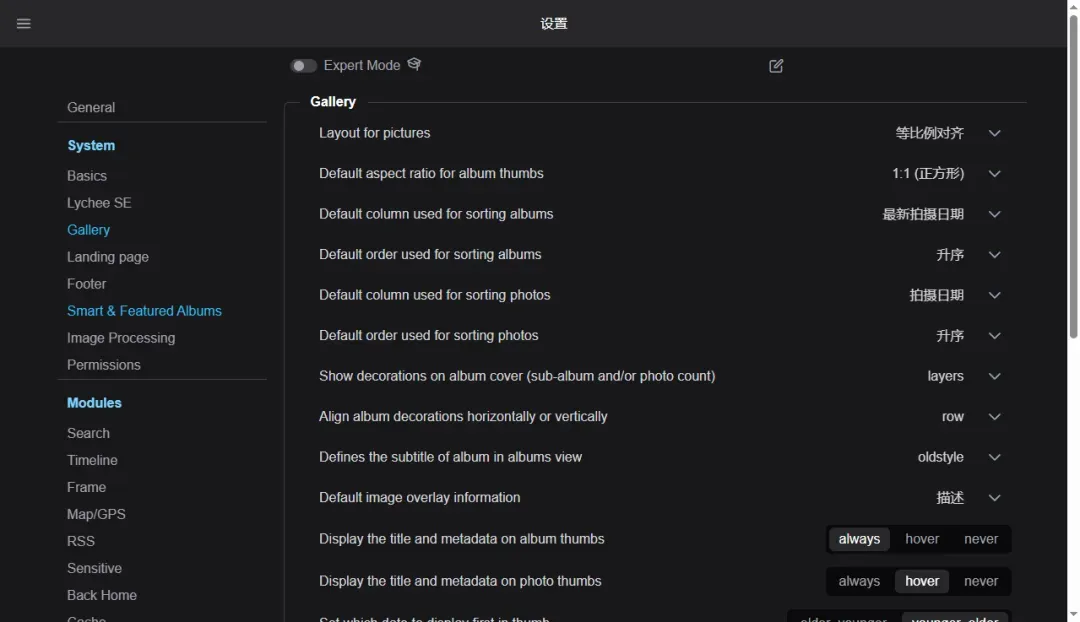Viewport: 1080px width, 622px height.
Task: Toggle the Expert Mode switch
Action: (x=303, y=66)
